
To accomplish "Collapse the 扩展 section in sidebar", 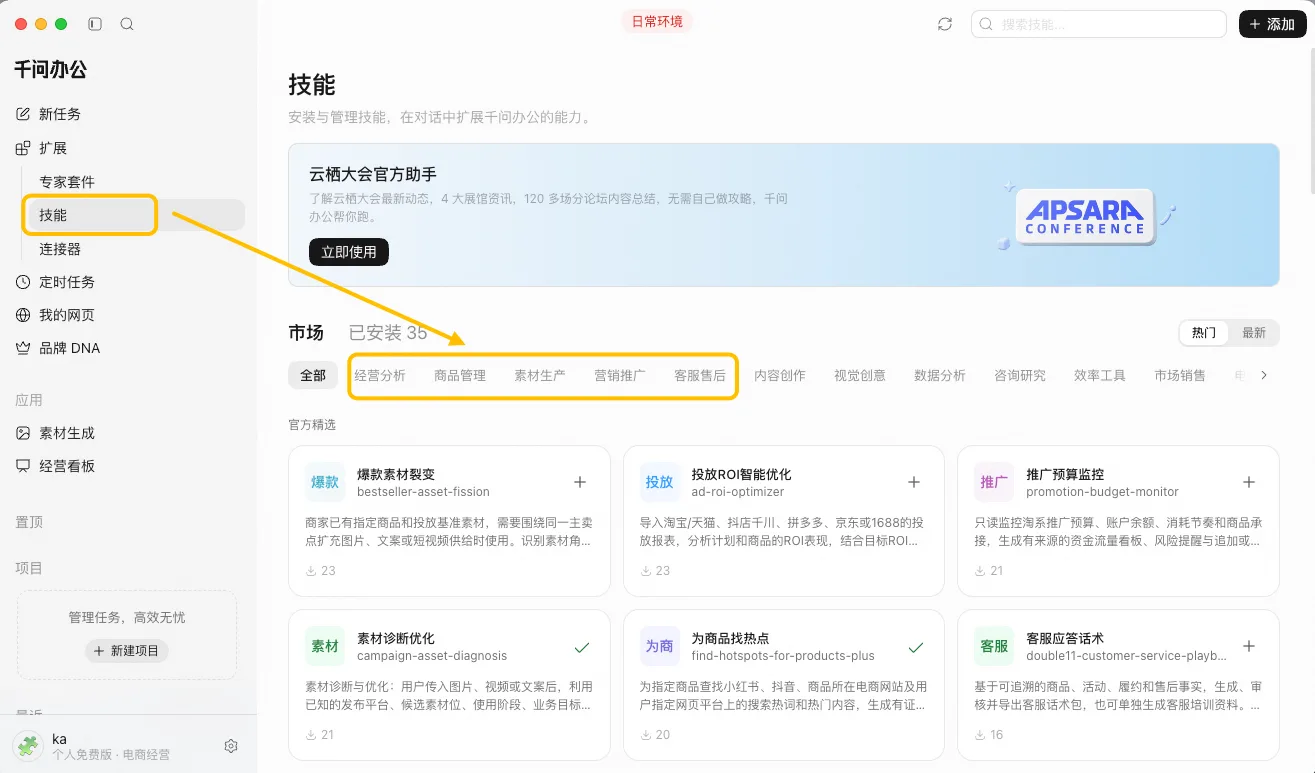I will (x=53, y=148).
